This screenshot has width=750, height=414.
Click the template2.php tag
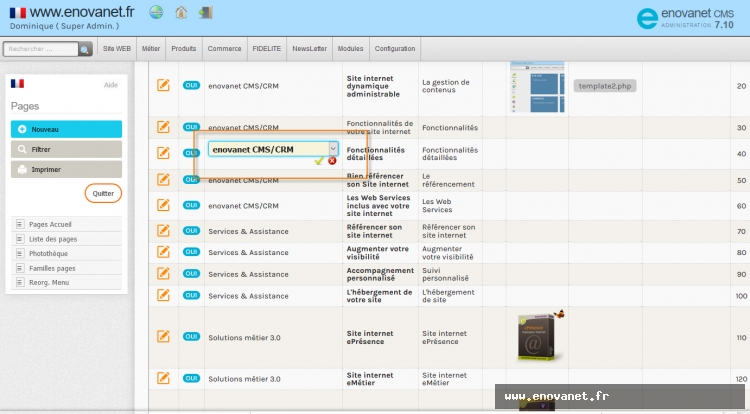605,86
